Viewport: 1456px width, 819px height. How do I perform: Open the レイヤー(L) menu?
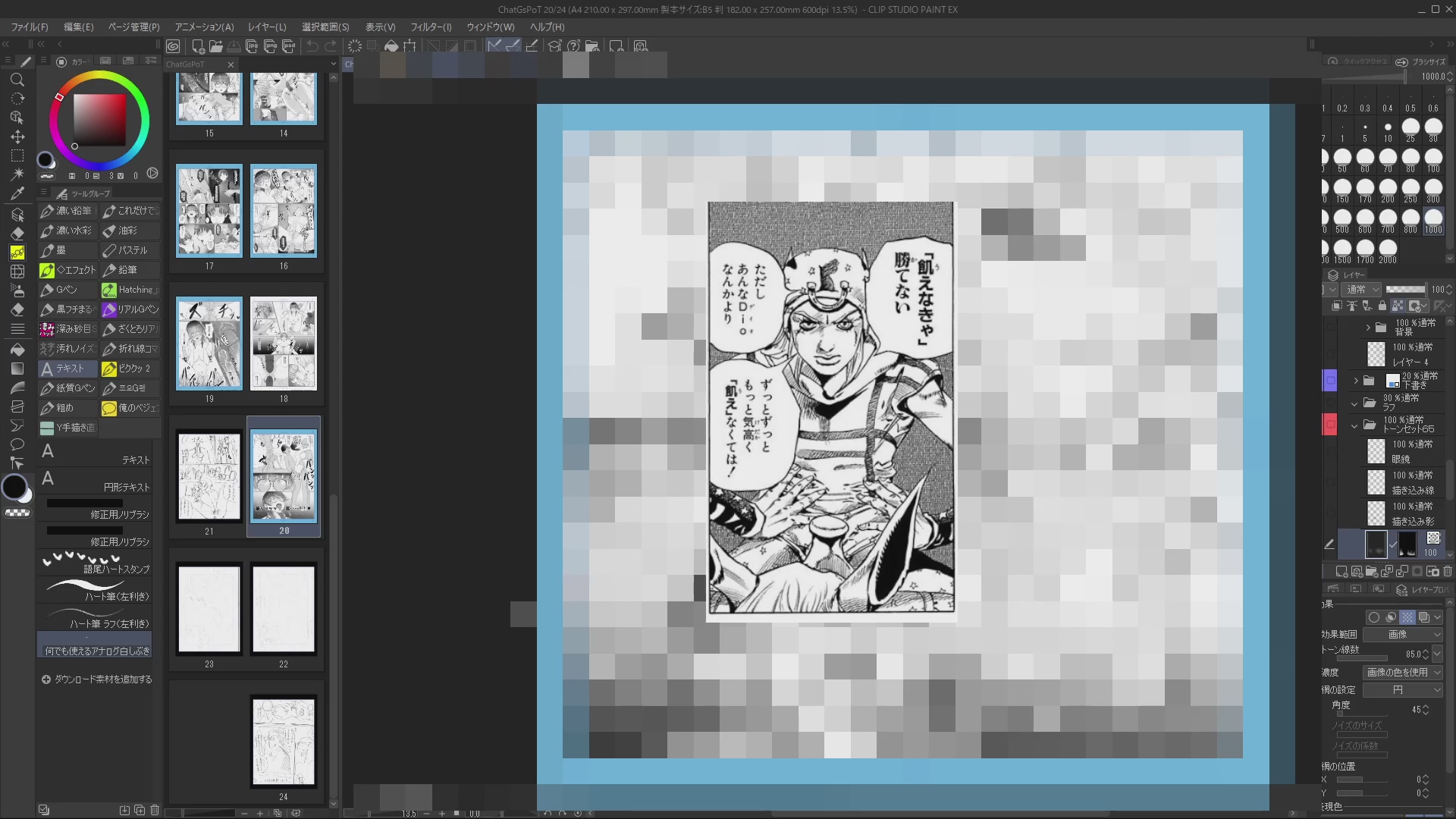coord(267,27)
